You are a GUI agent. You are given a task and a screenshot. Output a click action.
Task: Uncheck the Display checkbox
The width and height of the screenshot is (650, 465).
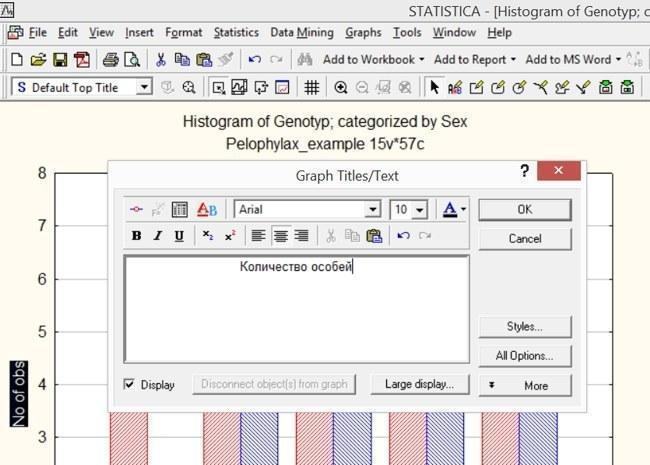129,384
